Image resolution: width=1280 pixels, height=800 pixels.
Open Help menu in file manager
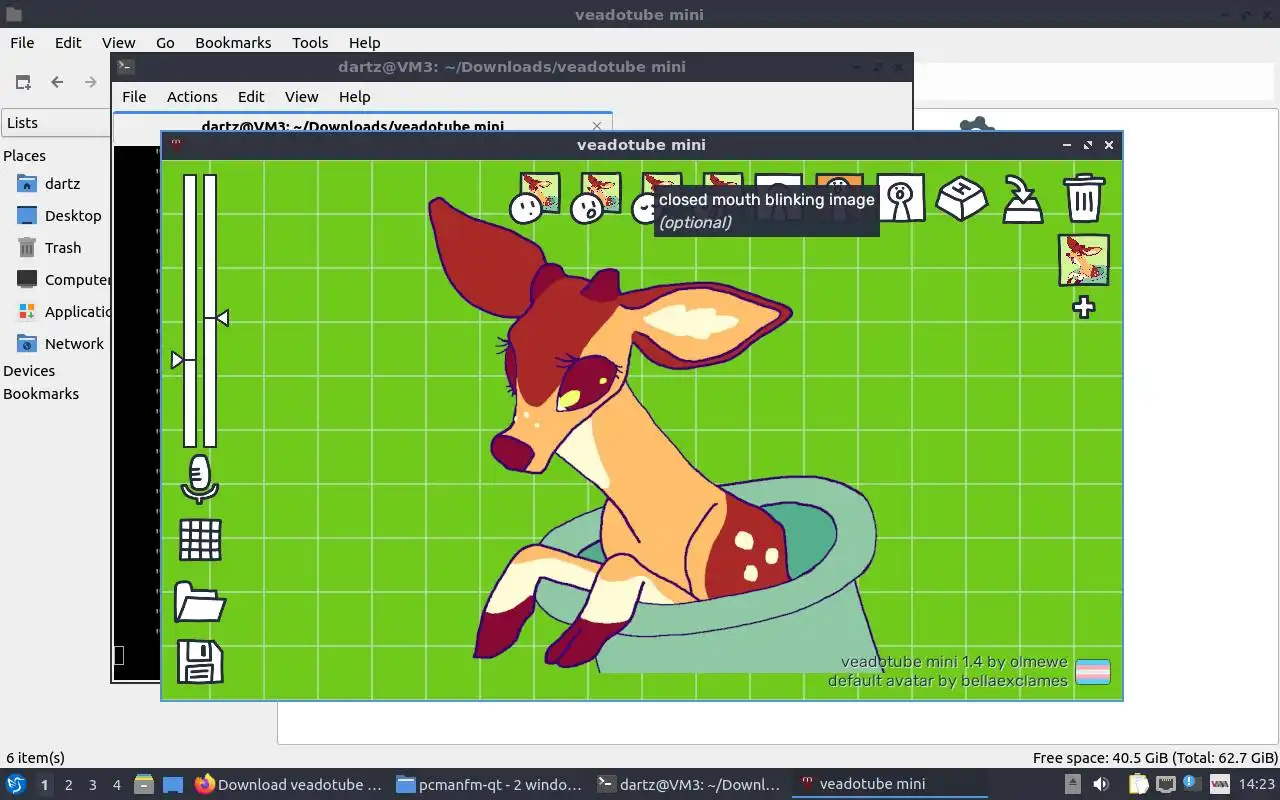point(364,42)
